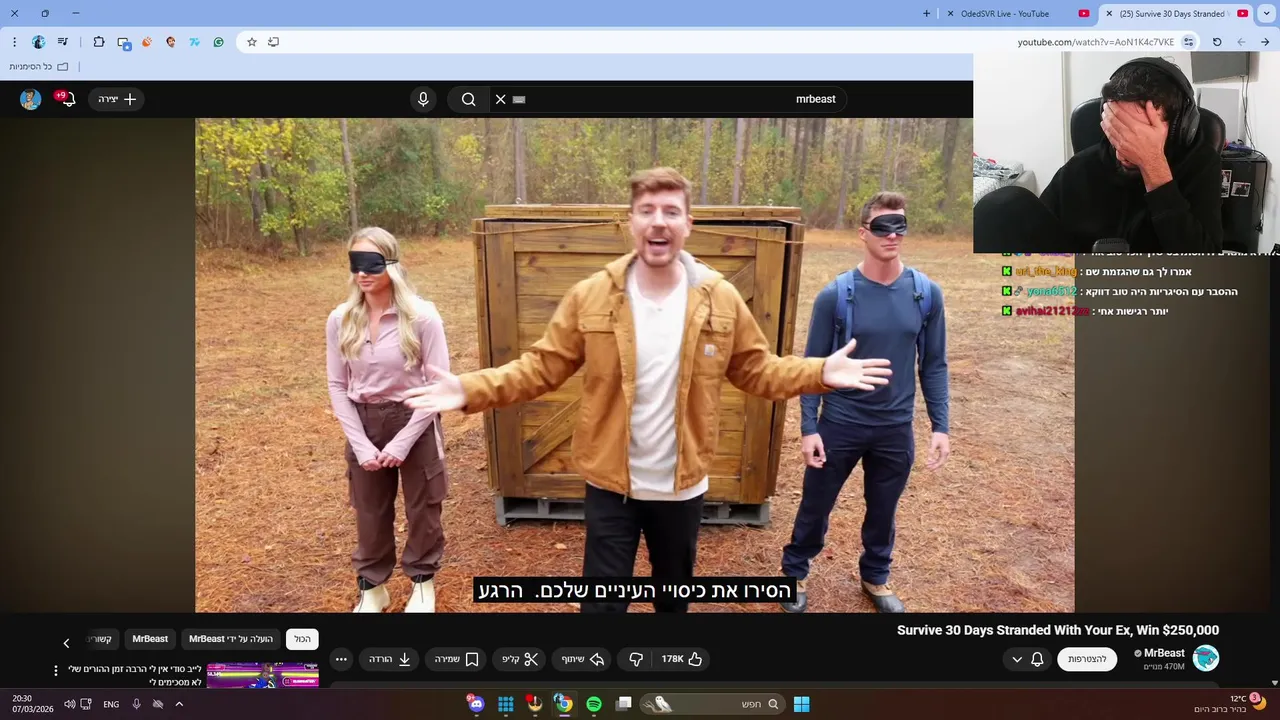Screen dimensions: 1280x720
Task: Open the Chrome profile avatar menu
Action: coord(39,42)
